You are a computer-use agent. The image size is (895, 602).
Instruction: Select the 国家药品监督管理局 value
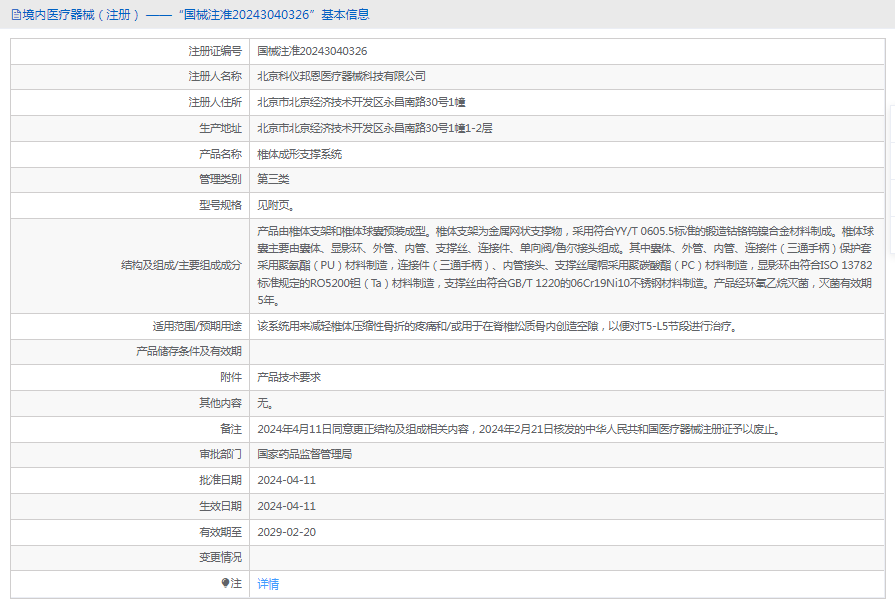pyautogui.click(x=305, y=454)
